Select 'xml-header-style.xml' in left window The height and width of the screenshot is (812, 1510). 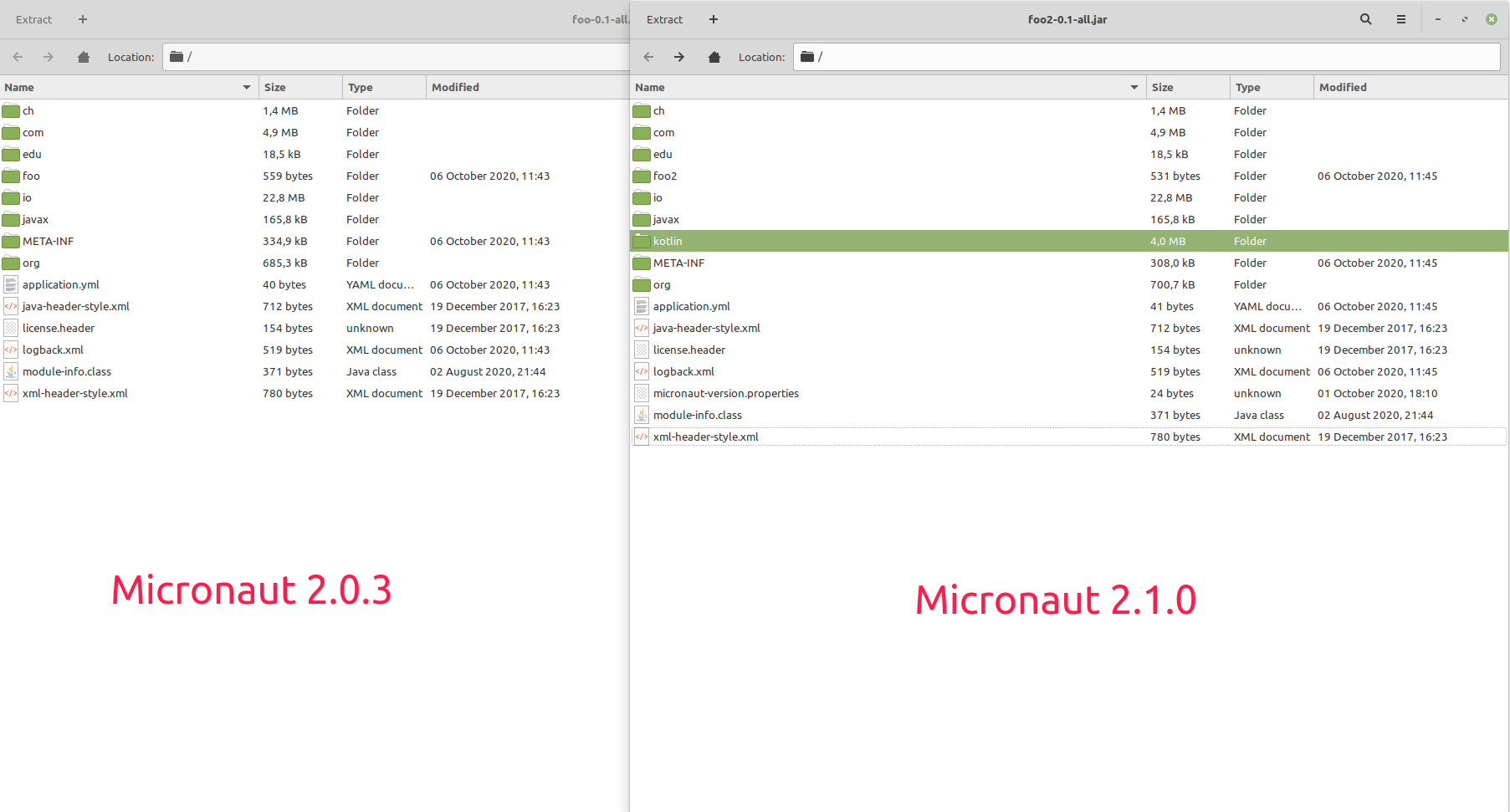click(75, 393)
